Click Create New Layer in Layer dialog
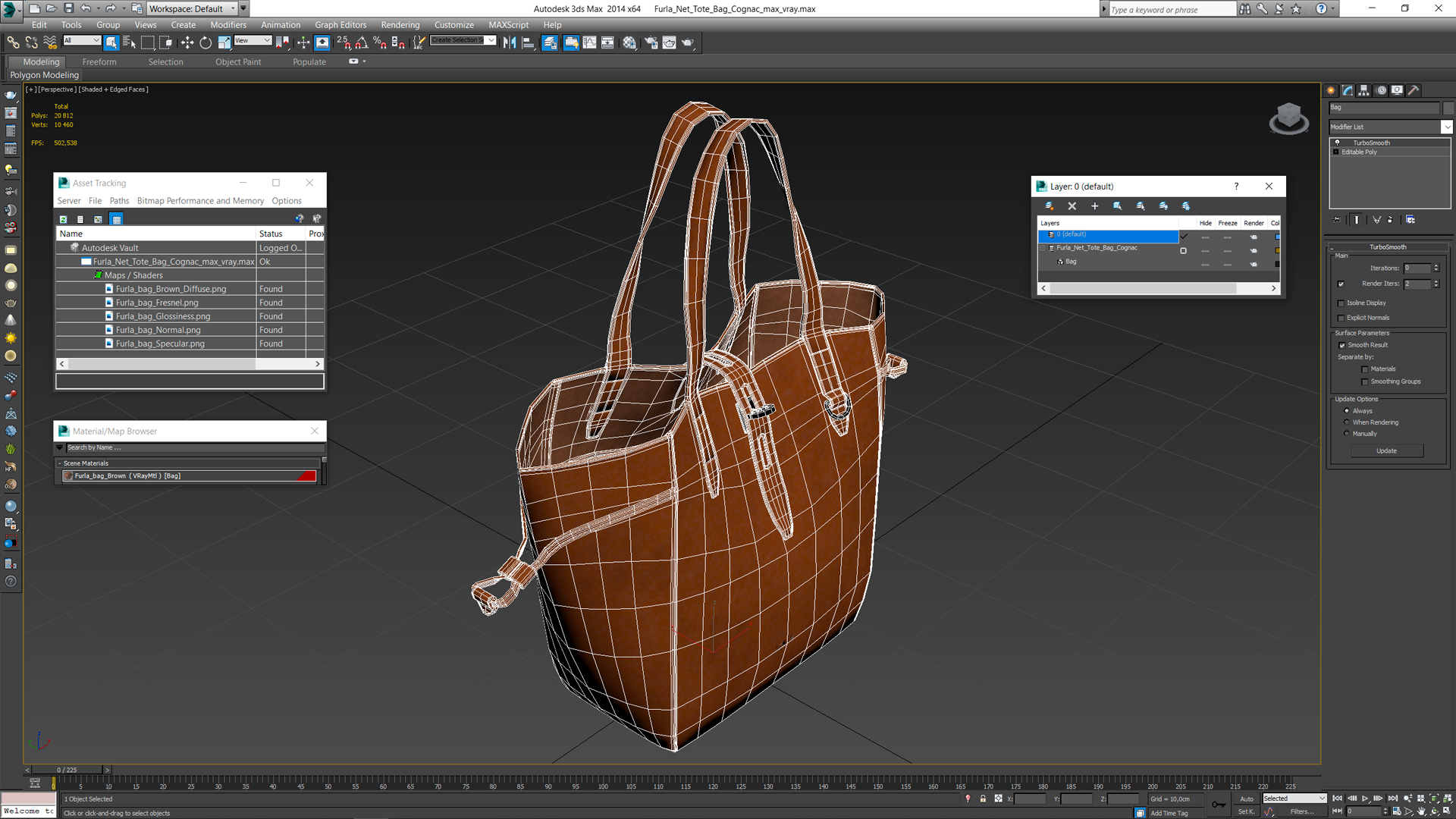1456x819 pixels. pyautogui.click(x=1050, y=206)
